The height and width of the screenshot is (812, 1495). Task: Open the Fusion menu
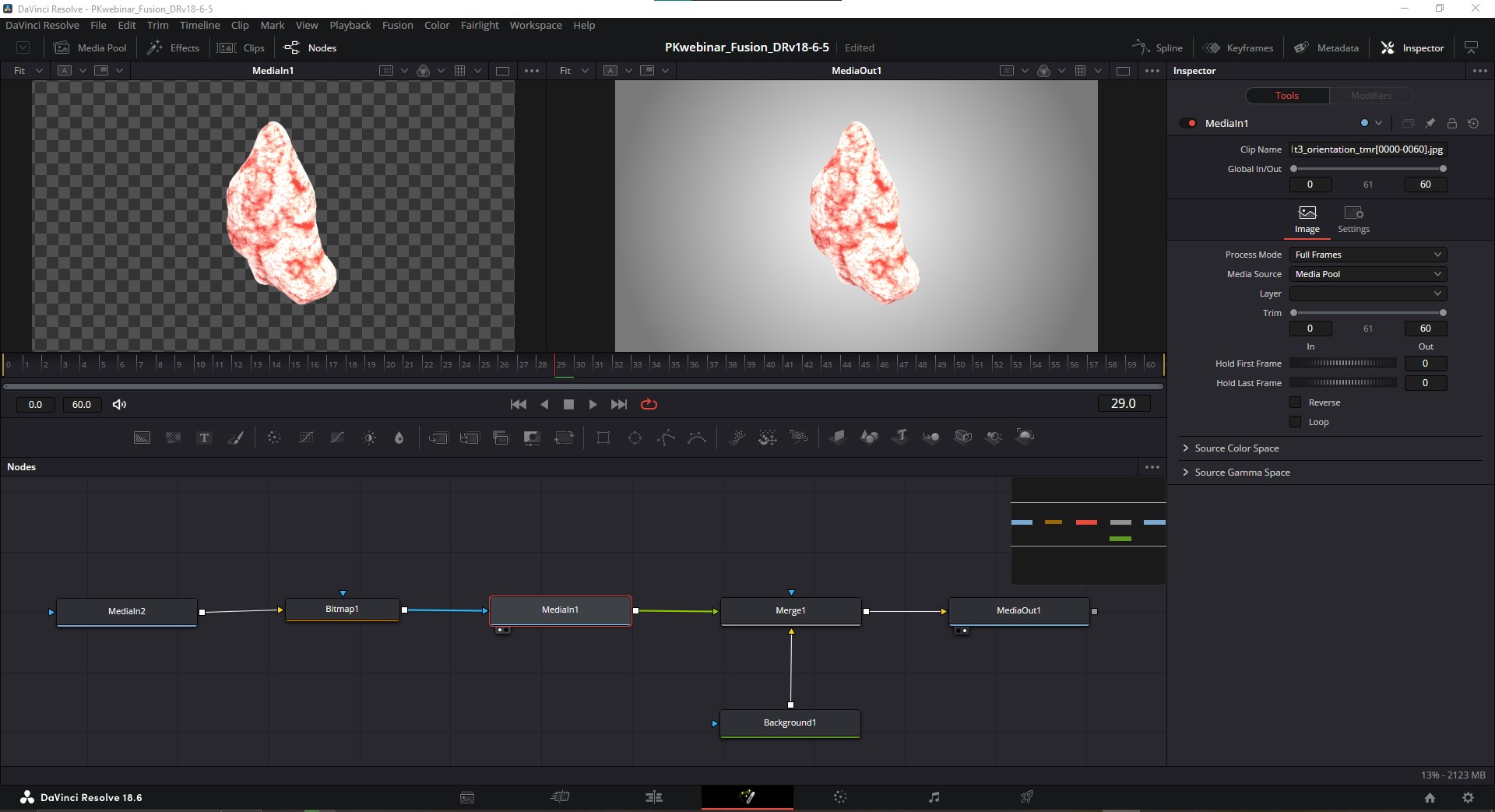[397, 25]
